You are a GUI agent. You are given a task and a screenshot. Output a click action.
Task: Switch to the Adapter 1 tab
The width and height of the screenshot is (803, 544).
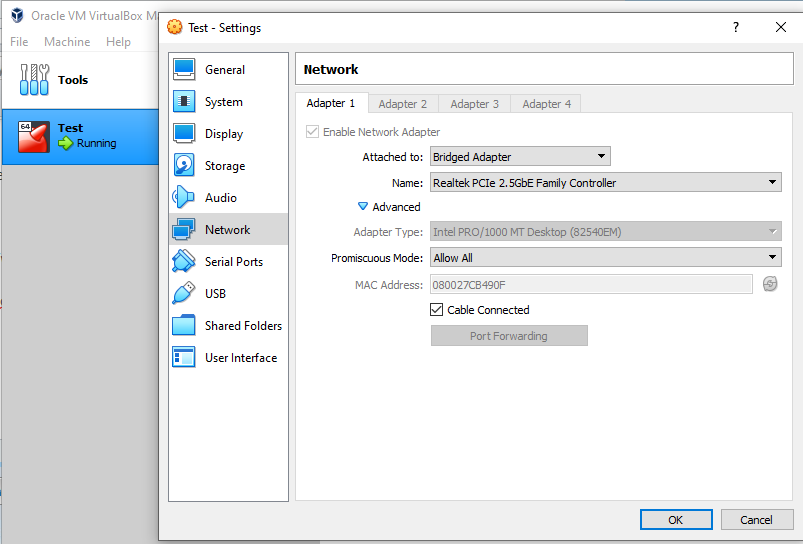[331, 103]
